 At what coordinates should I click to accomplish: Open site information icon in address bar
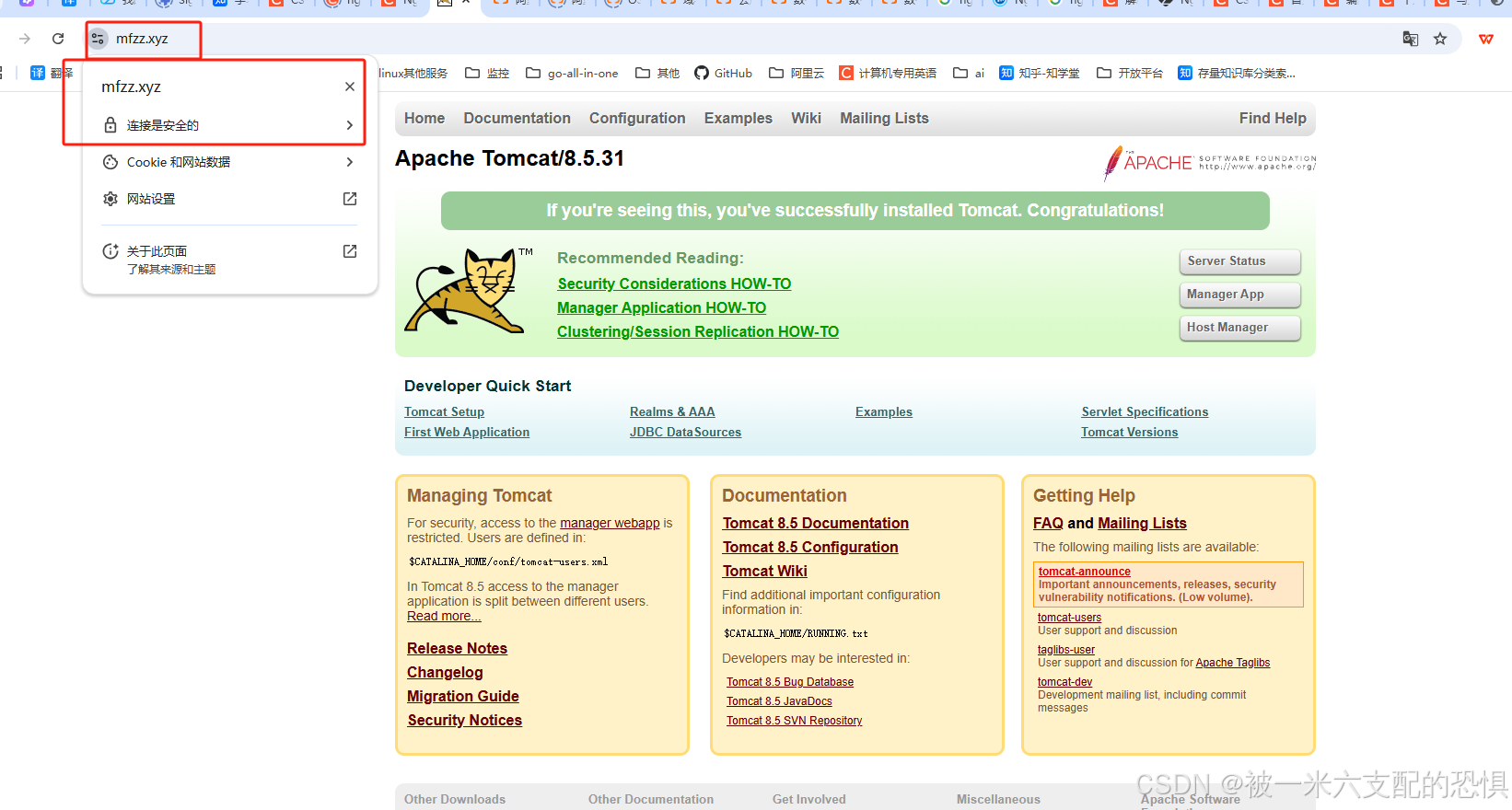(x=98, y=39)
